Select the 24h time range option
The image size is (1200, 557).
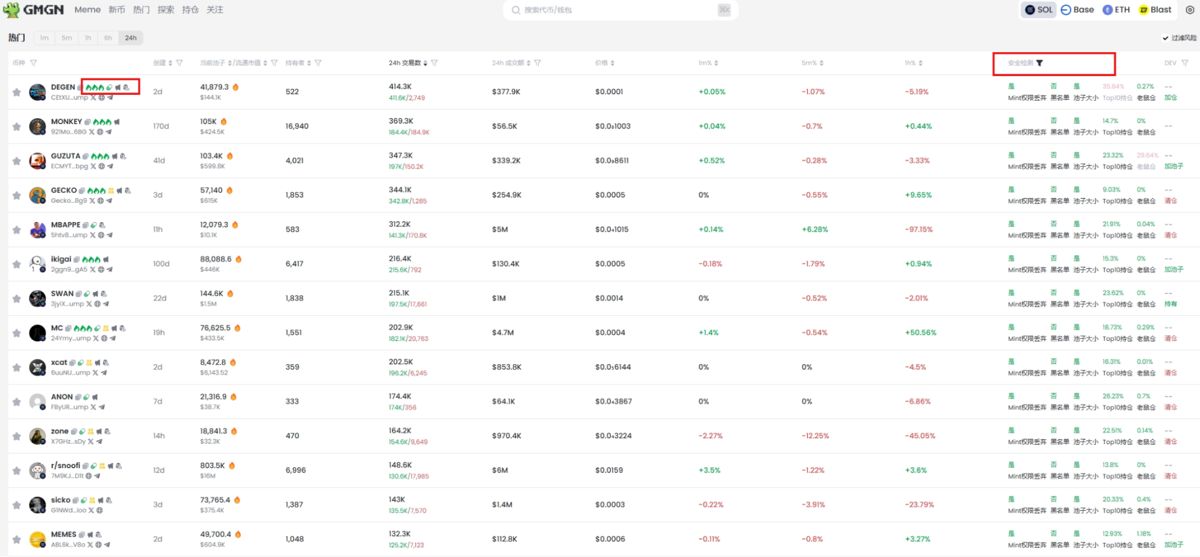coord(130,38)
